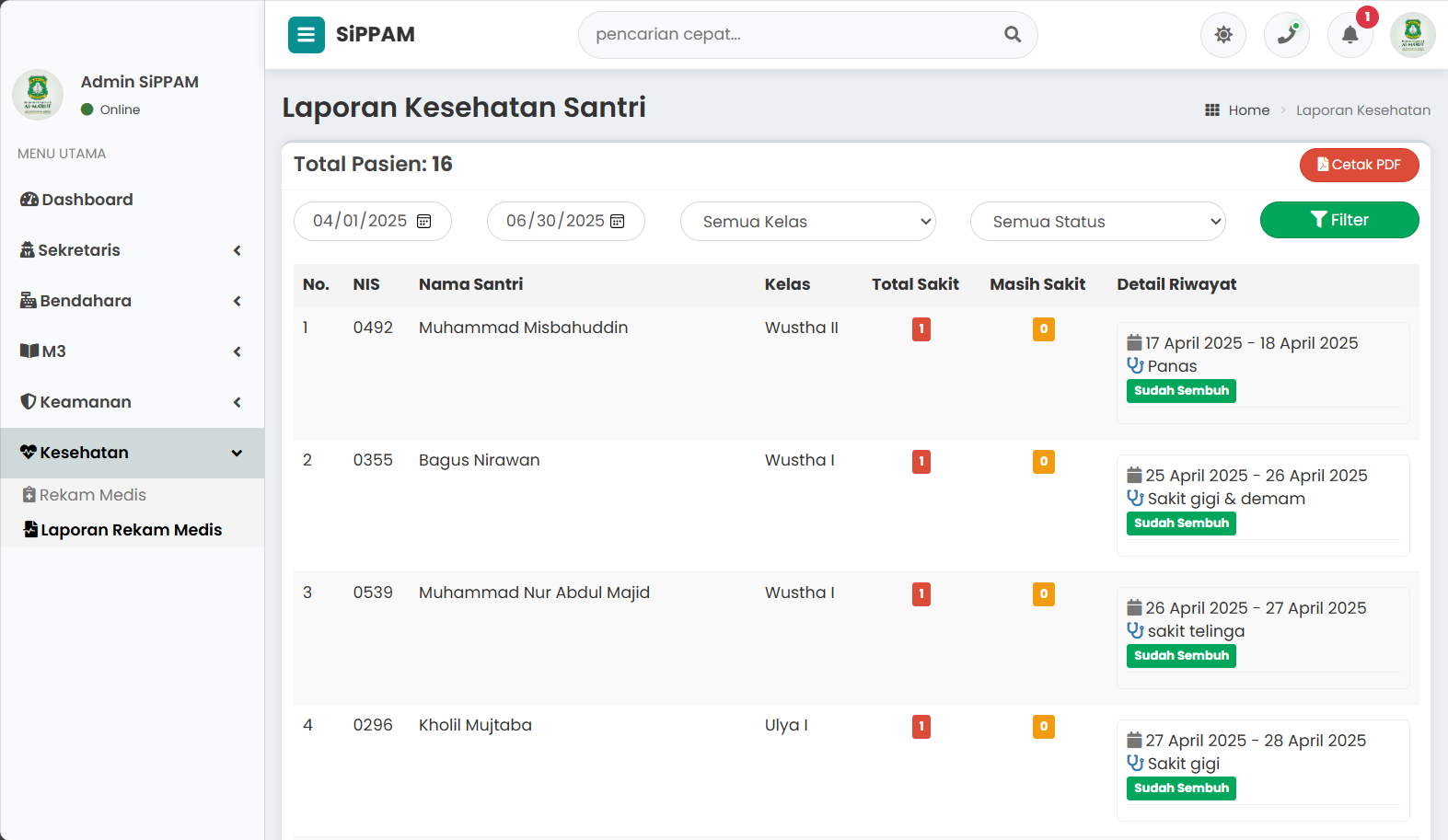Open the Semua Kelas dropdown
The image size is (1448, 840).
(807, 222)
